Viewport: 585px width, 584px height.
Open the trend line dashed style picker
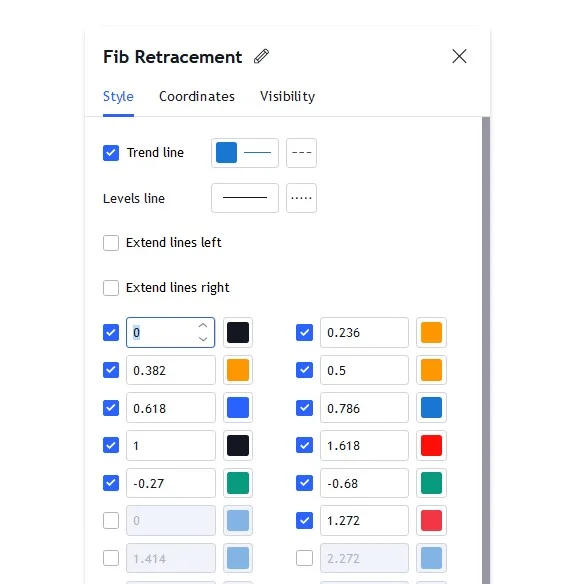(x=301, y=153)
